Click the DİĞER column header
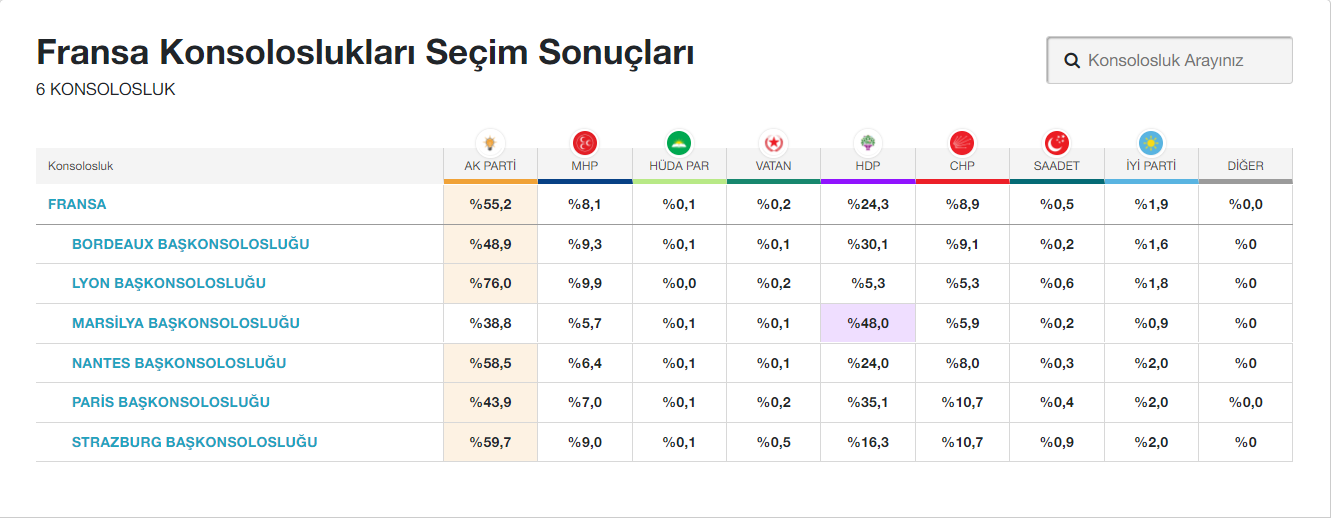 click(1245, 166)
